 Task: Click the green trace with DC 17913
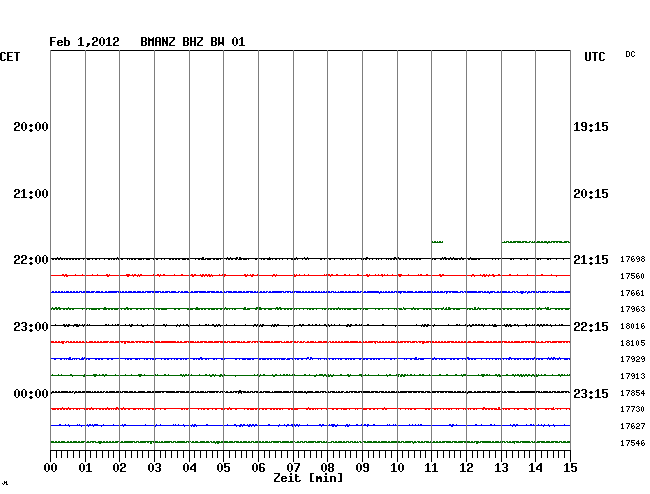310,375
